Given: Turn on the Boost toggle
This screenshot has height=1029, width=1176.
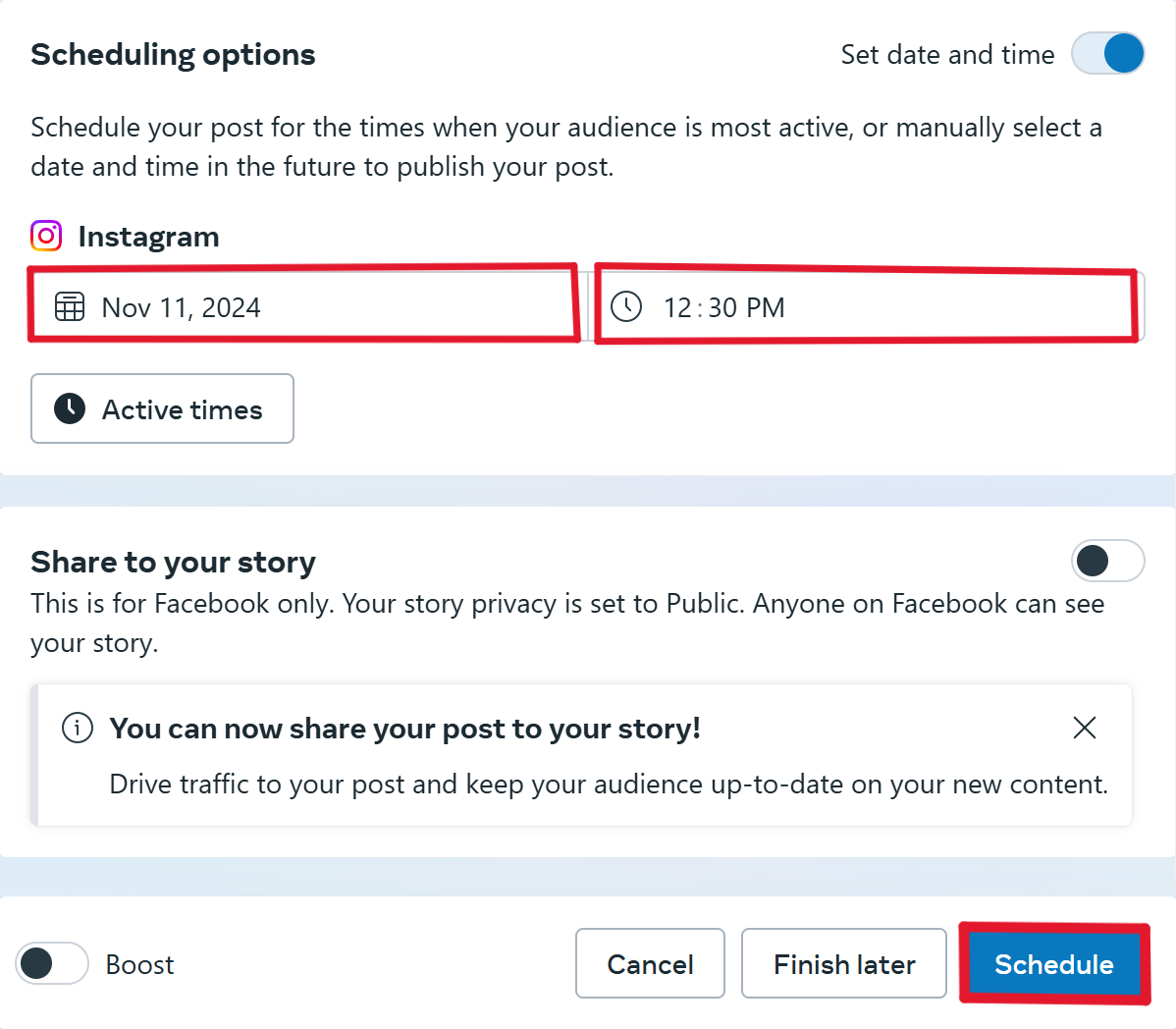Looking at the screenshot, I should (51, 963).
